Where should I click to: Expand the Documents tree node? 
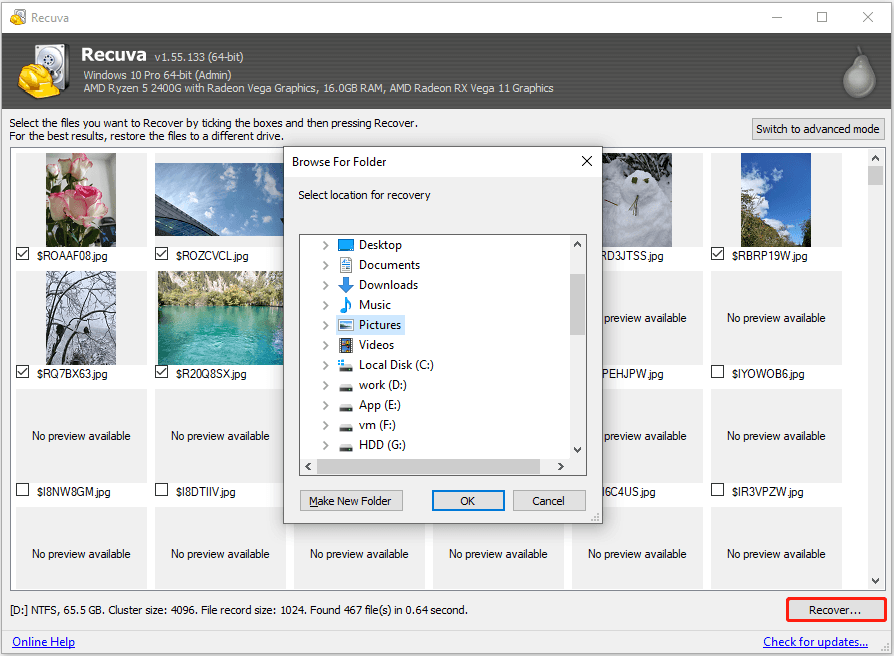click(x=326, y=265)
